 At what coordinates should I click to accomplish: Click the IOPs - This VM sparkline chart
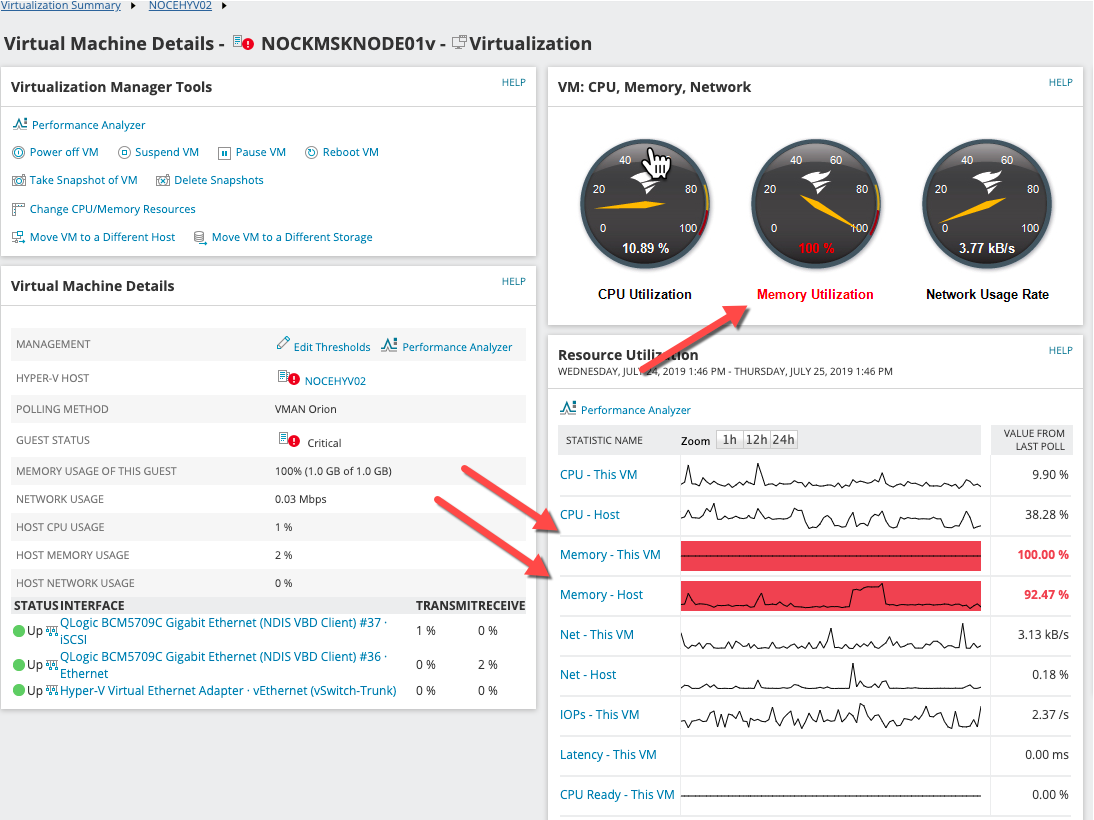831,715
